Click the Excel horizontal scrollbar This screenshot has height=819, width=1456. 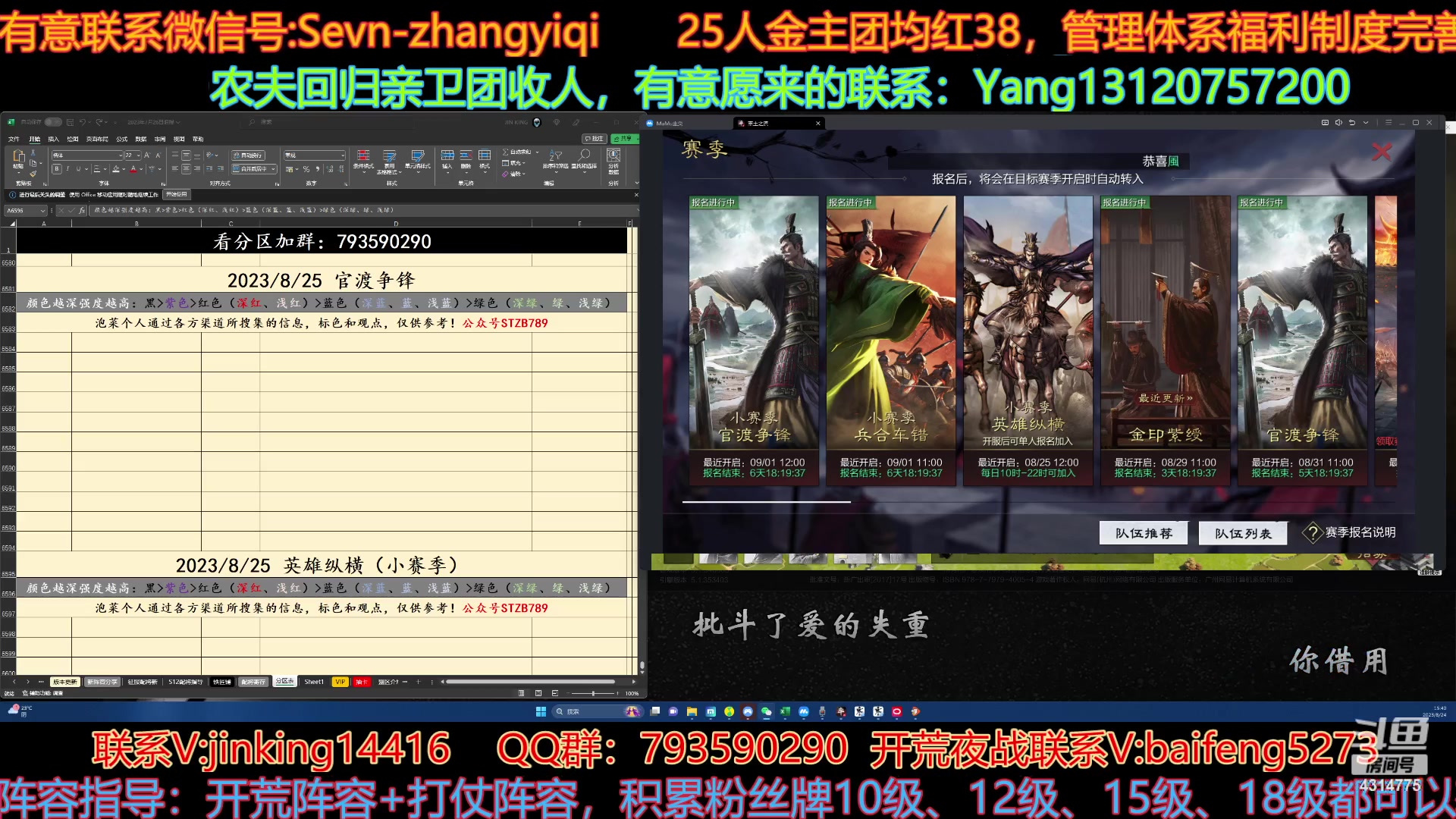click(531, 682)
